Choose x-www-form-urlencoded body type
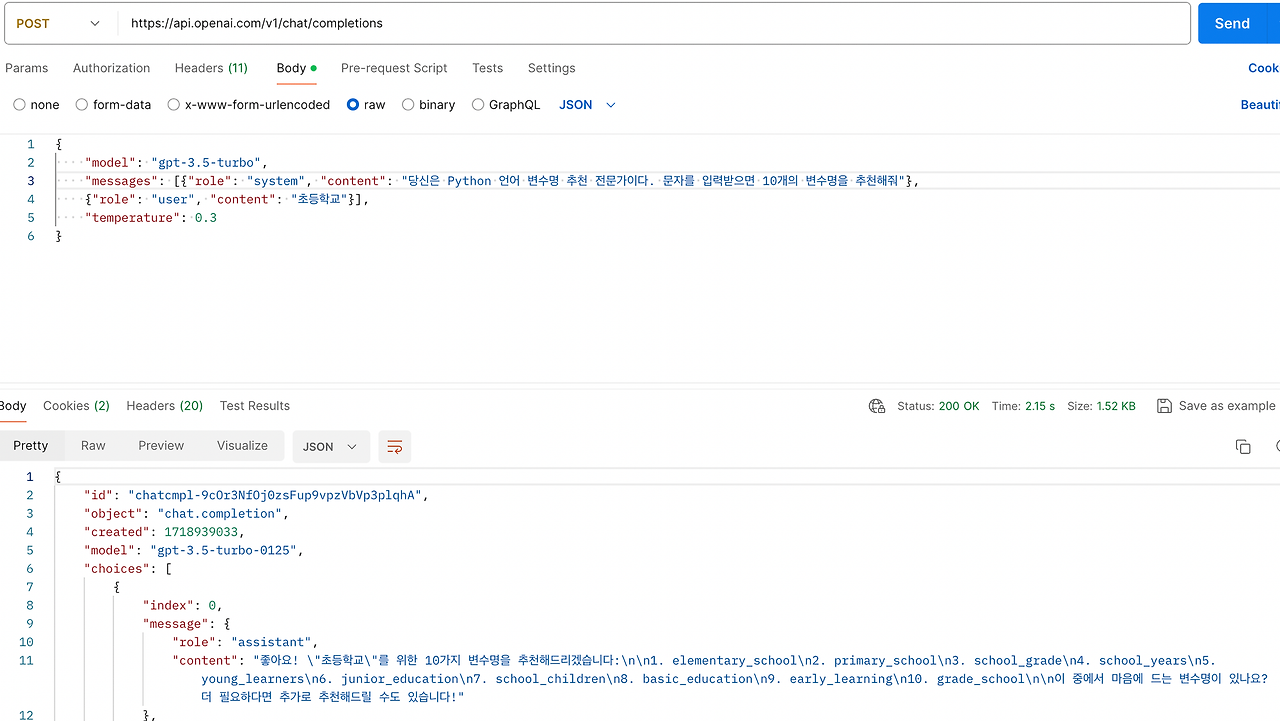This screenshot has width=1280, height=721. click(x=174, y=105)
